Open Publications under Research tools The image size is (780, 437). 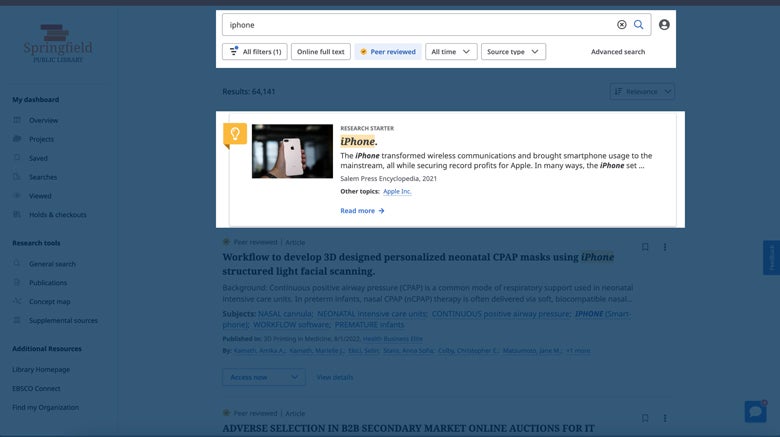[48, 282]
